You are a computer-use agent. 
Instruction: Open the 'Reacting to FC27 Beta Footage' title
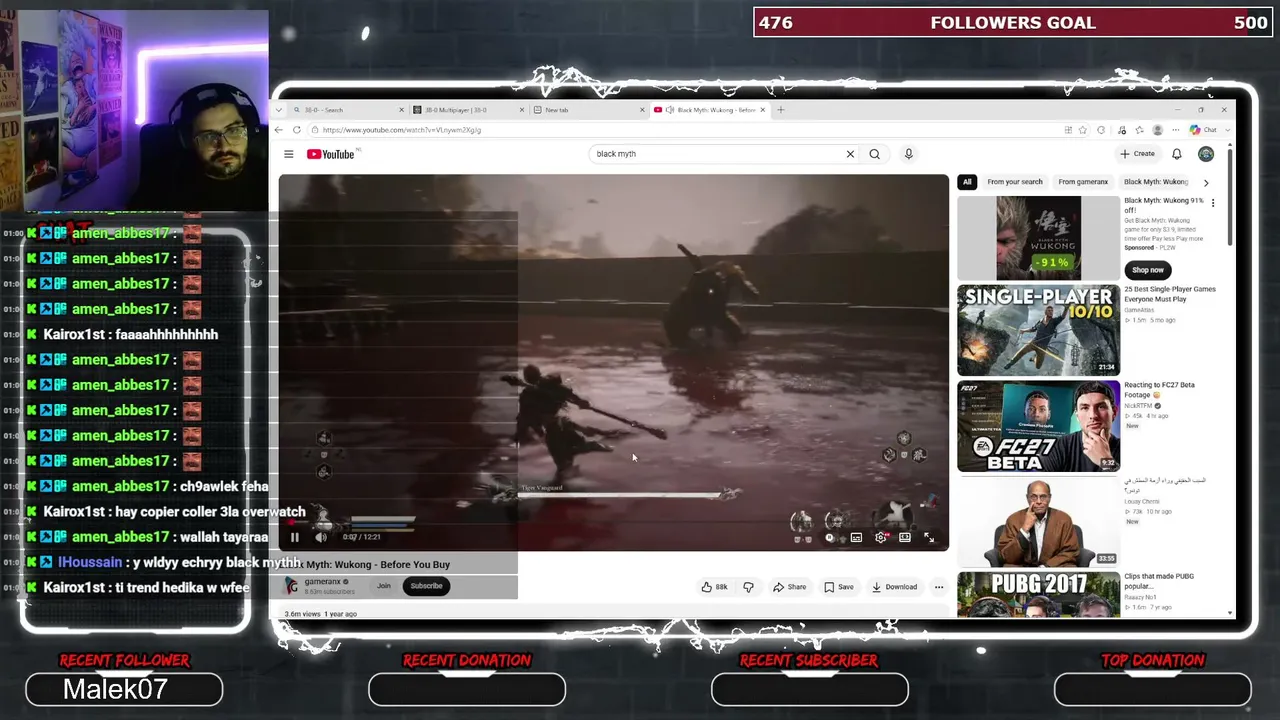tap(1159, 390)
